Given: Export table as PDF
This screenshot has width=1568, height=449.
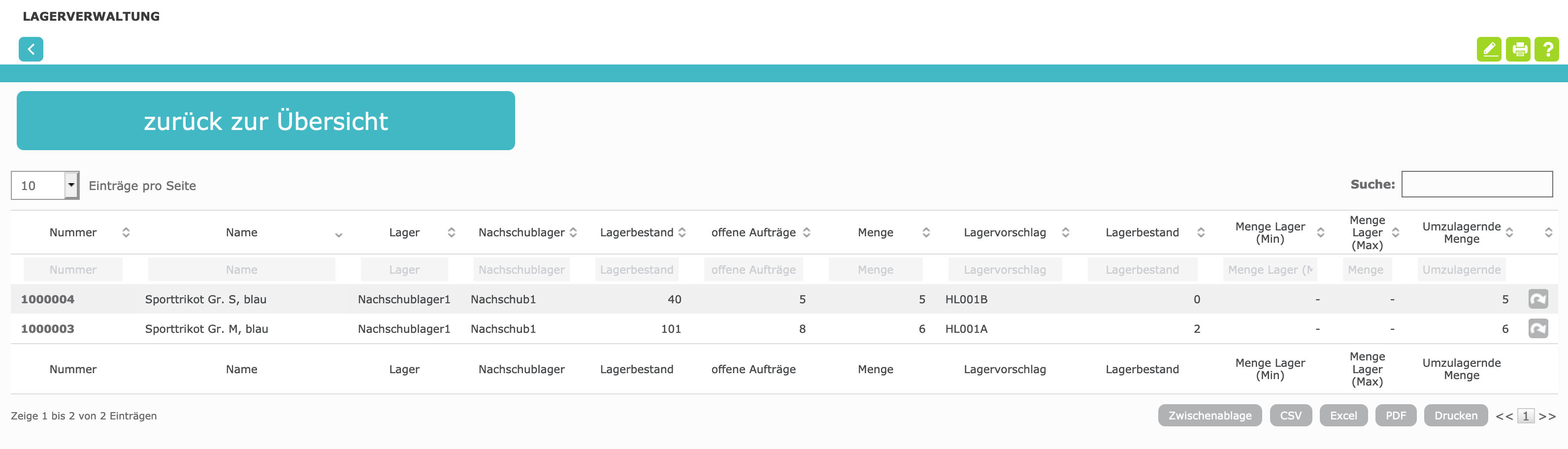Looking at the screenshot, I should coord(1395,416).
